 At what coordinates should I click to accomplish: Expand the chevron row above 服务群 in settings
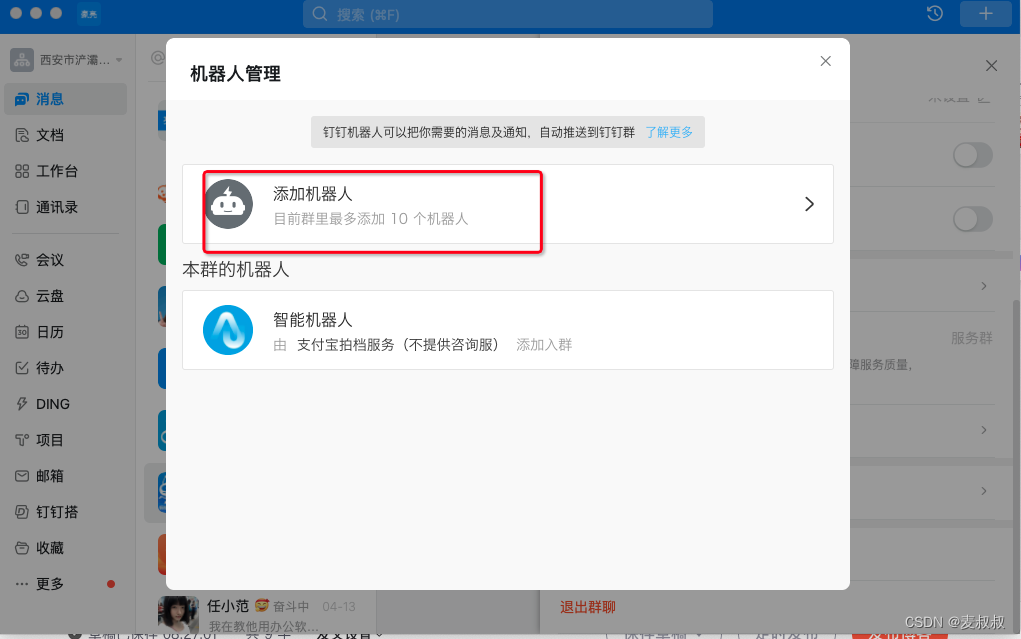(984, 286)
